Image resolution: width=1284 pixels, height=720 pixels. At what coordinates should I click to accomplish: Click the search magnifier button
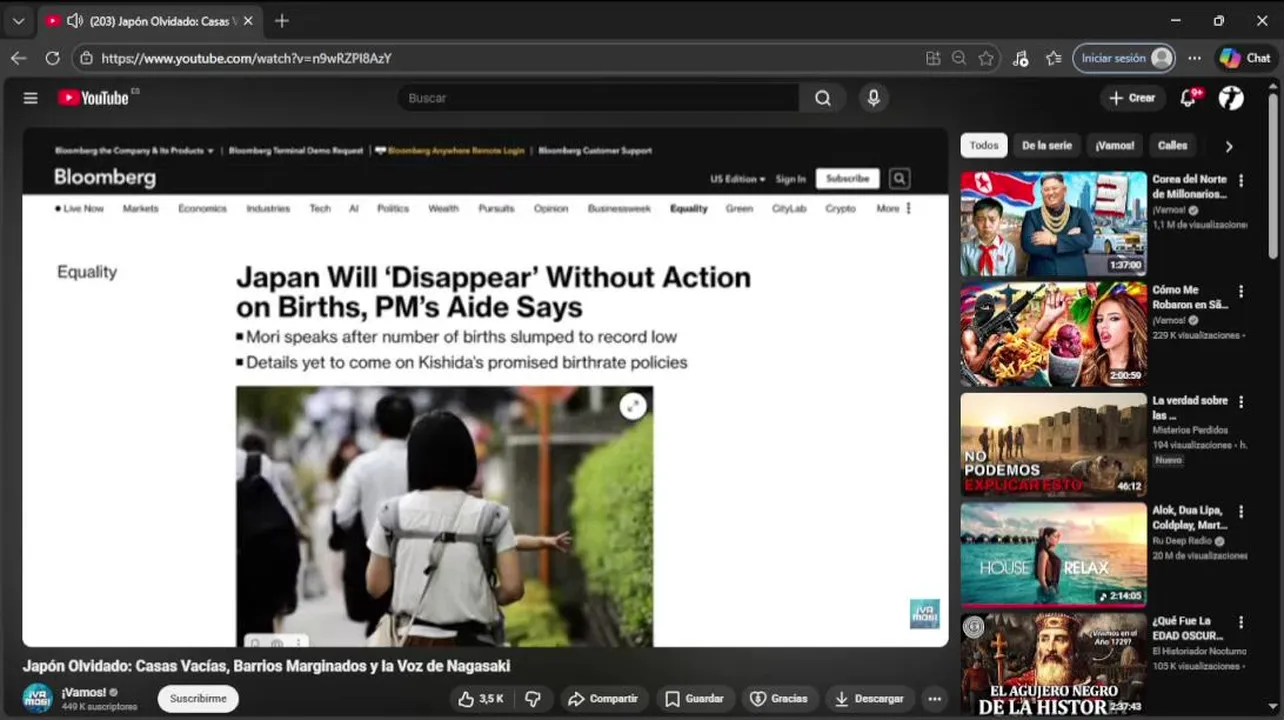coord(822,98)
